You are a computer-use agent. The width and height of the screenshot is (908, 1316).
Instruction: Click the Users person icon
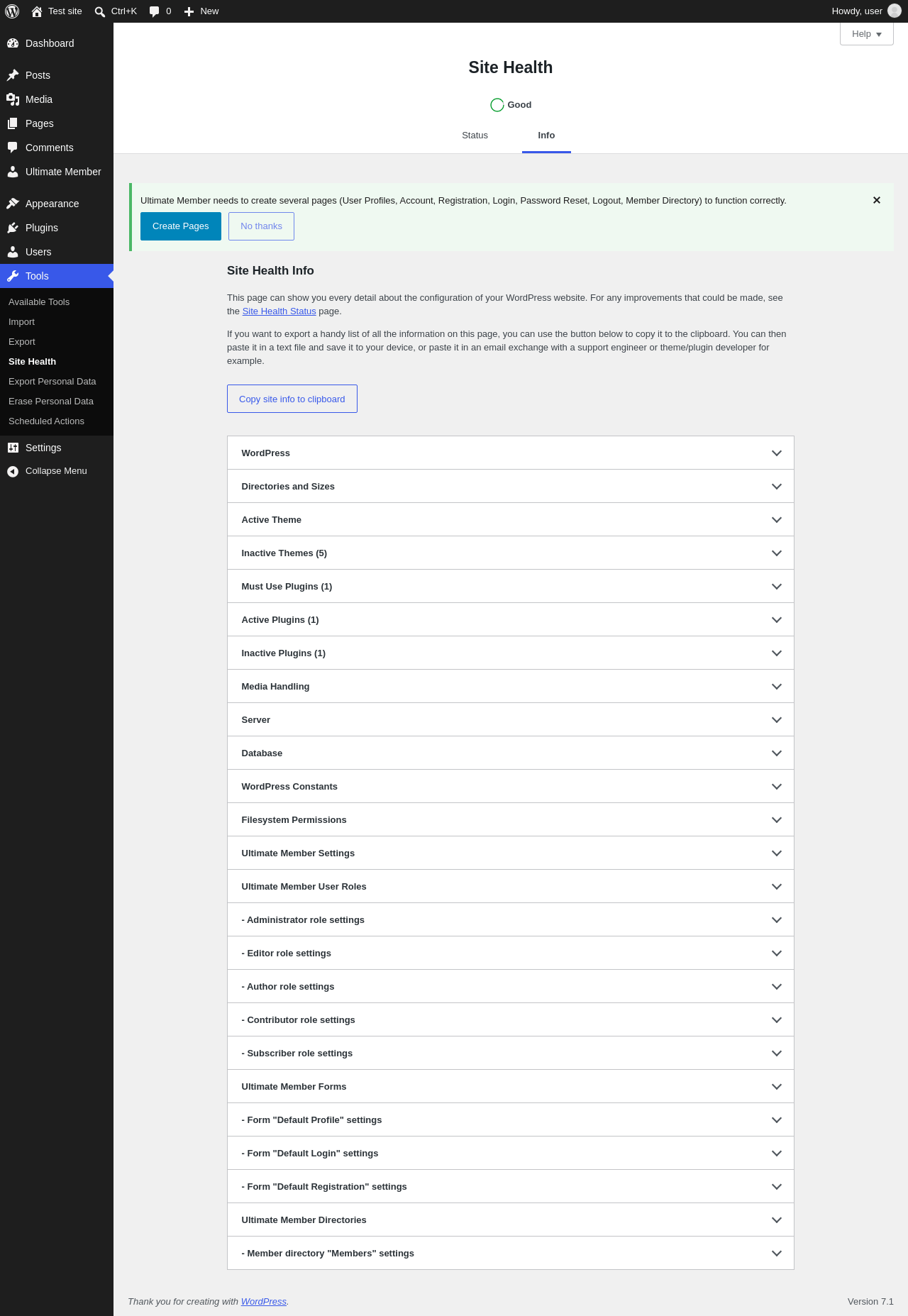point(13,252)
